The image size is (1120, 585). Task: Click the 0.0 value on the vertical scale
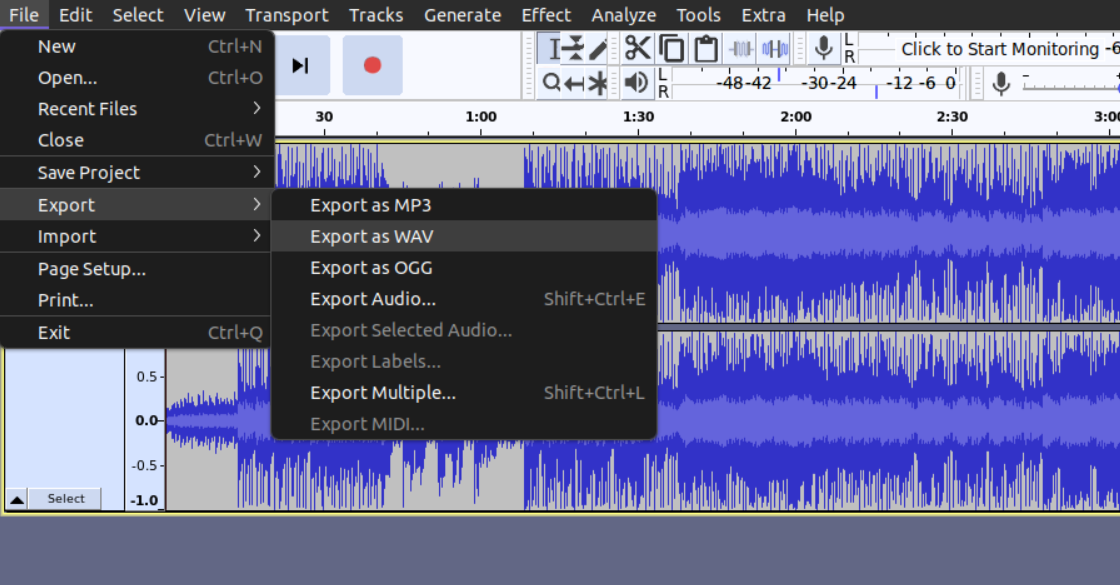(146, 421)
